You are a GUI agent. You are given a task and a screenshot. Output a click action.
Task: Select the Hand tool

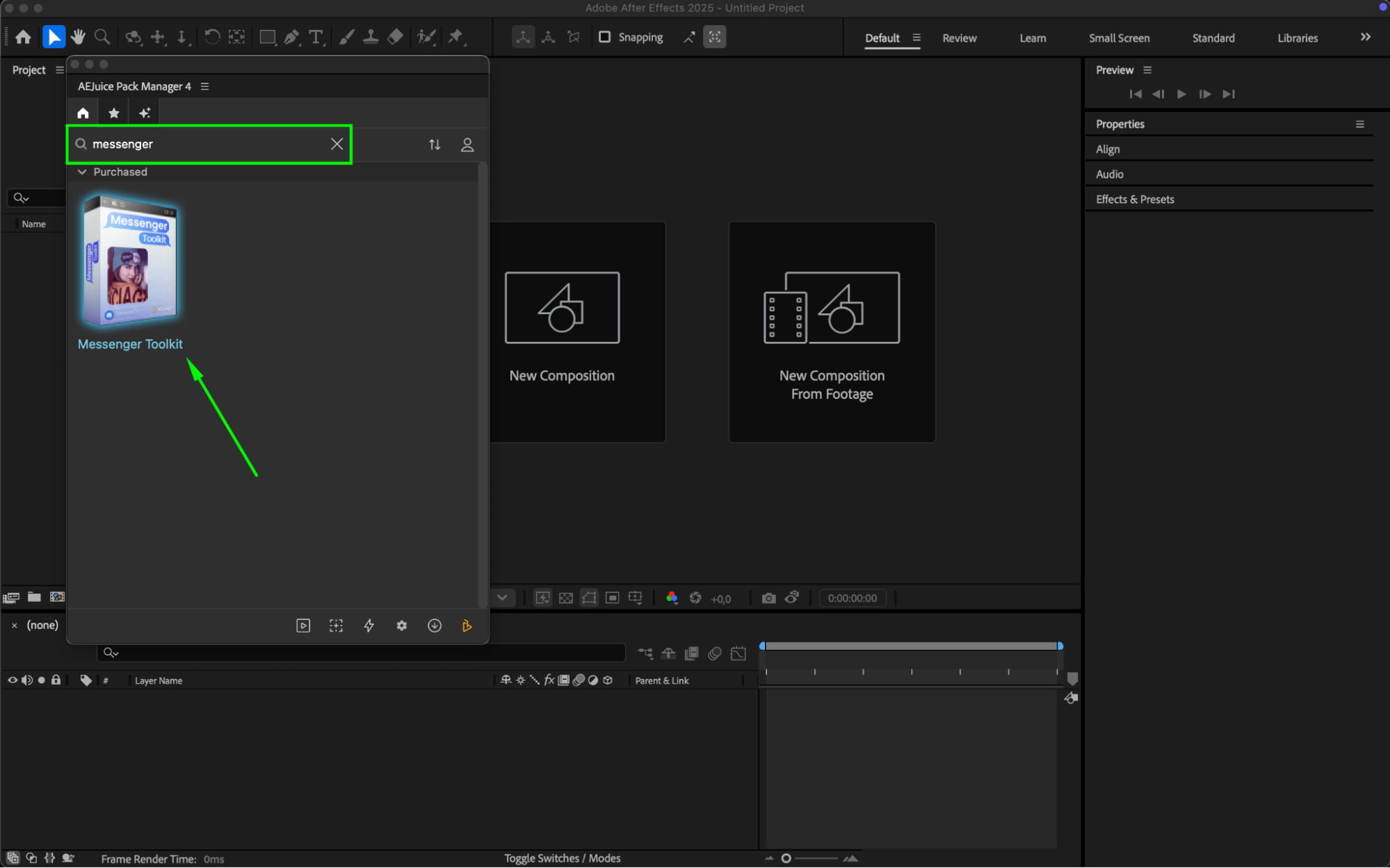(78, 37)
